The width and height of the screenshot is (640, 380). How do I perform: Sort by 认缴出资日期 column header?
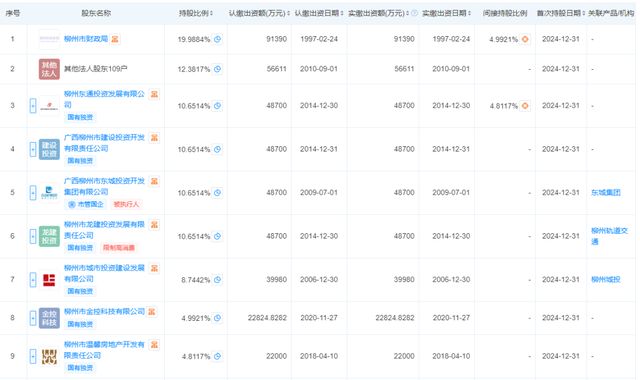[319, 13]
